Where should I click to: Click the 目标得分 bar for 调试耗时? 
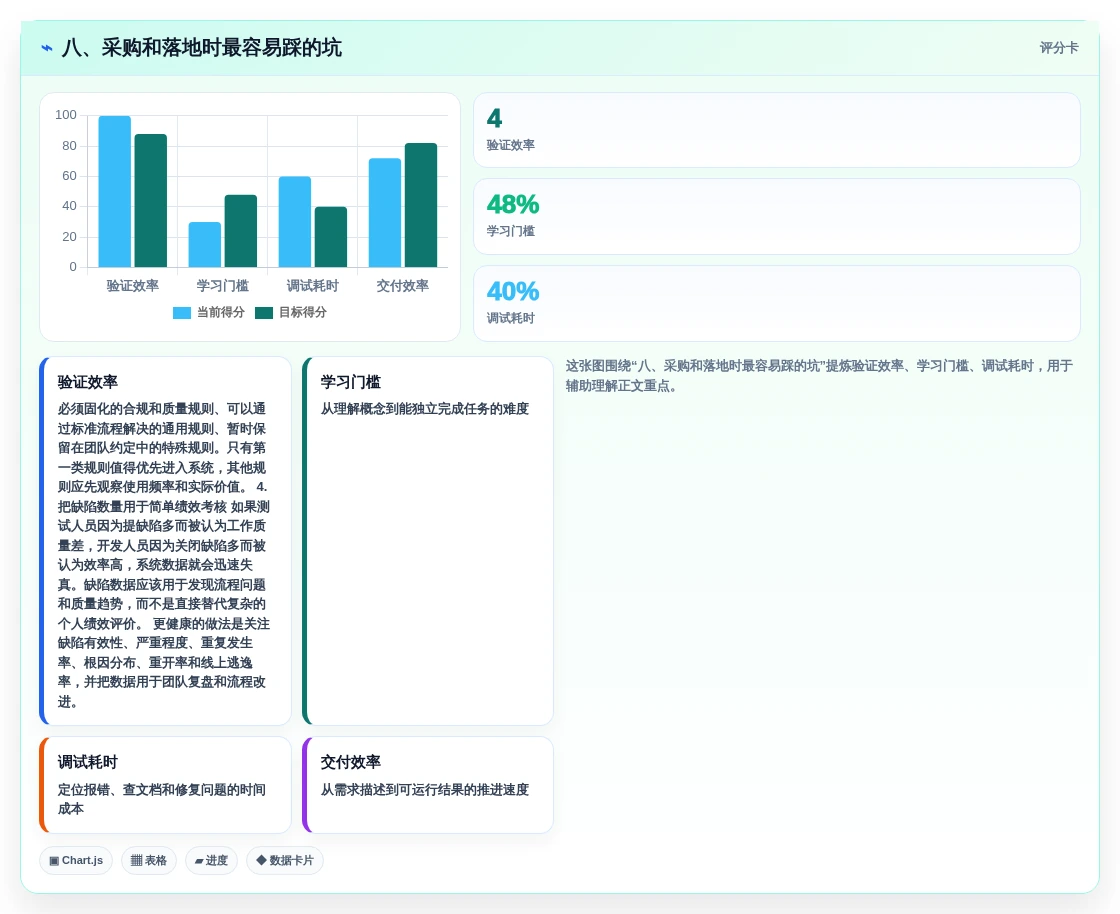[x=331, y=237]
